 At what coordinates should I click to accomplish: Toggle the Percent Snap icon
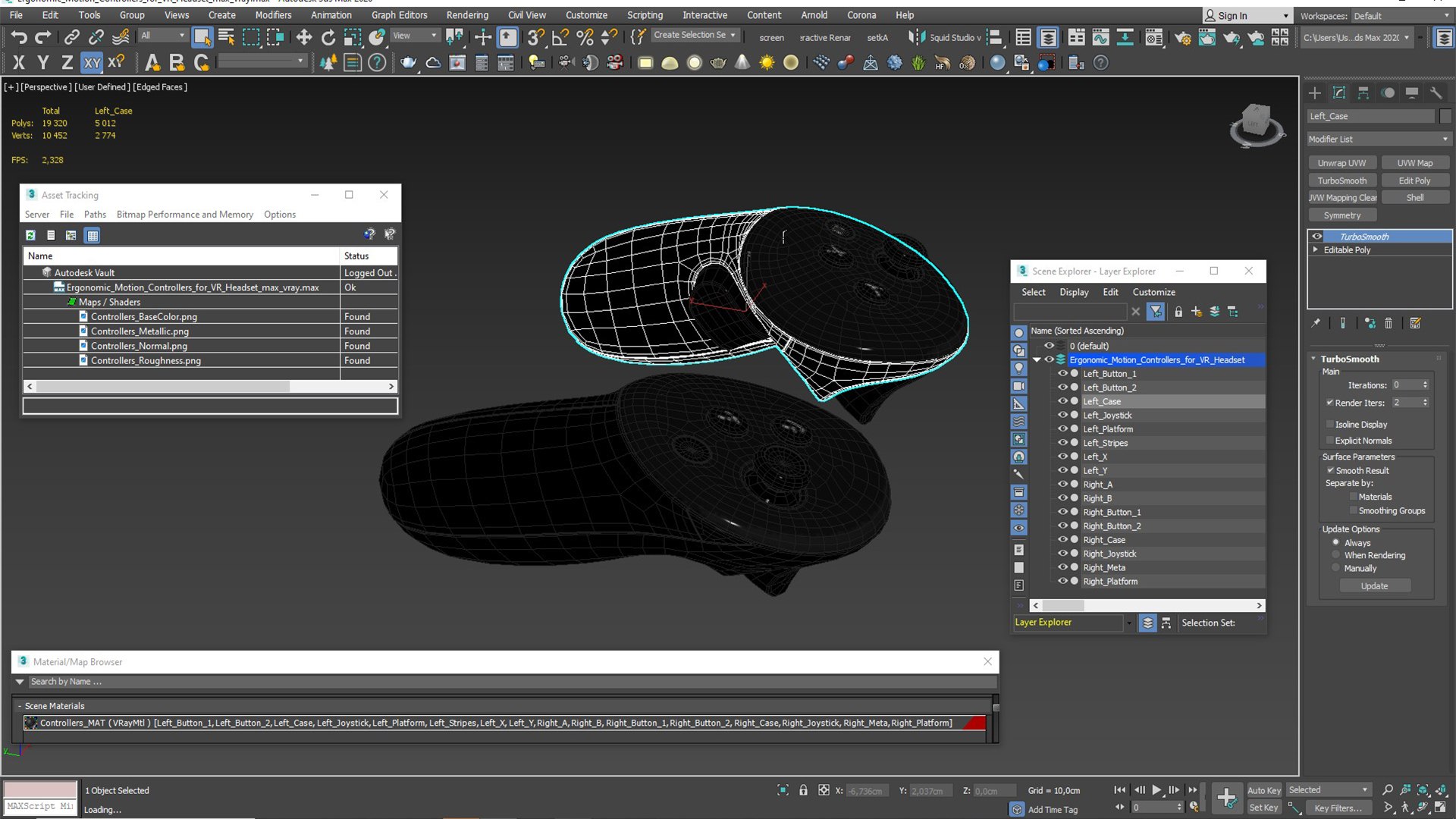585,36
